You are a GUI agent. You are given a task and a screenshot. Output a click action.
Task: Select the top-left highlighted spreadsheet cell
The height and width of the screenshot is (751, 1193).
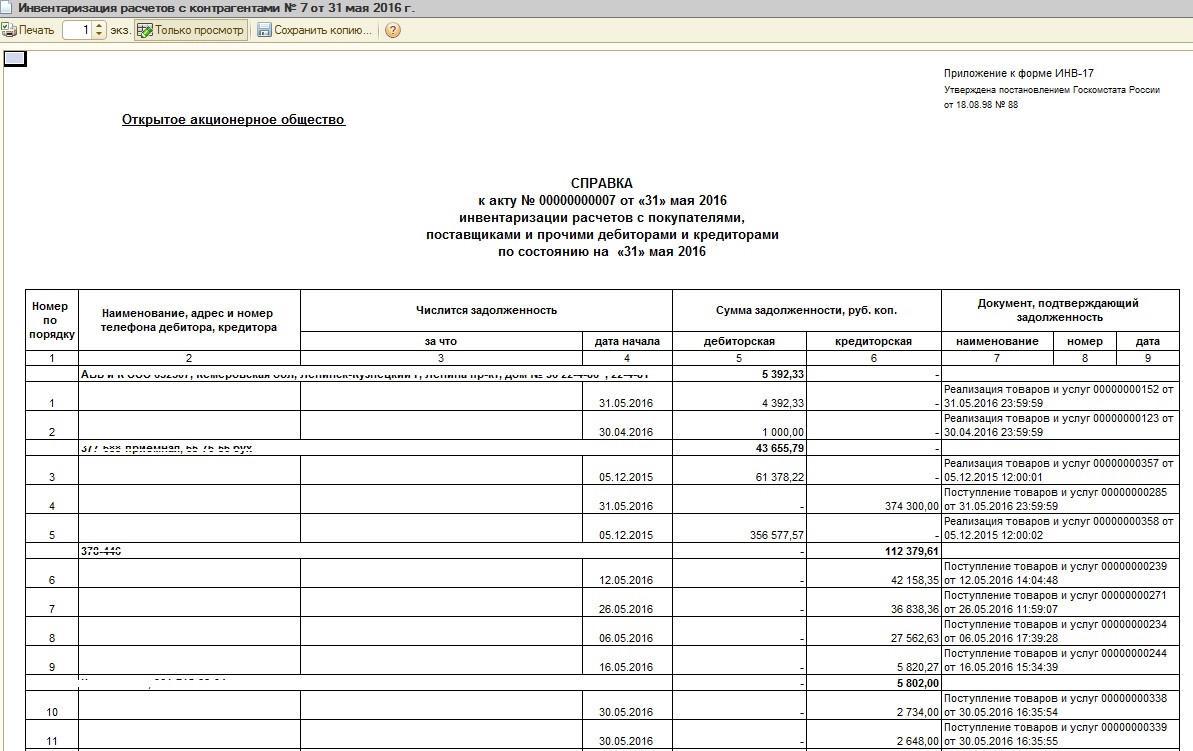click(15, 59)
